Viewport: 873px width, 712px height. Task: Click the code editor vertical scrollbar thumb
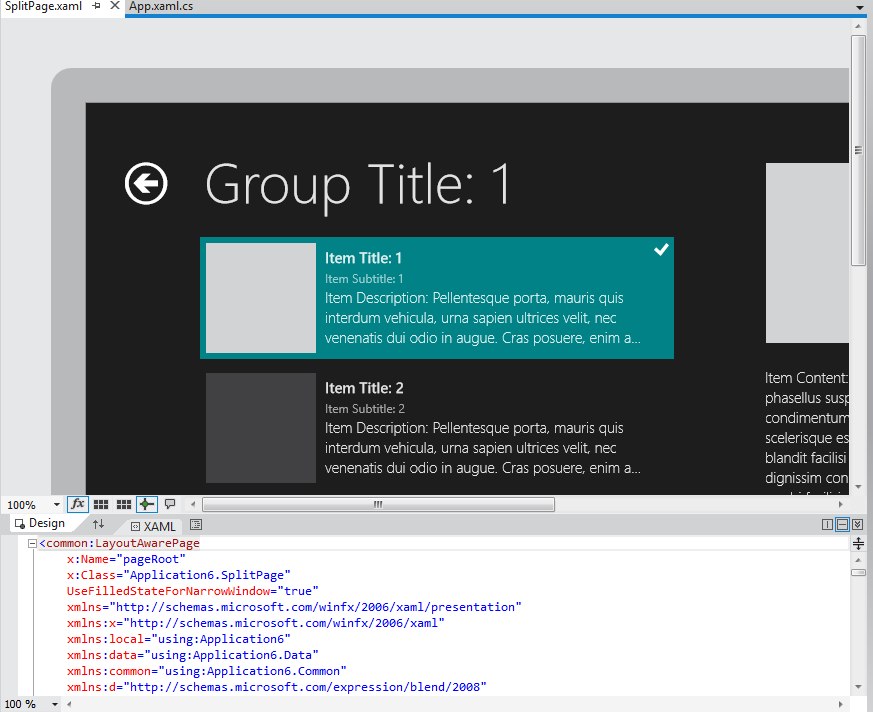click(x=858, y=572)
